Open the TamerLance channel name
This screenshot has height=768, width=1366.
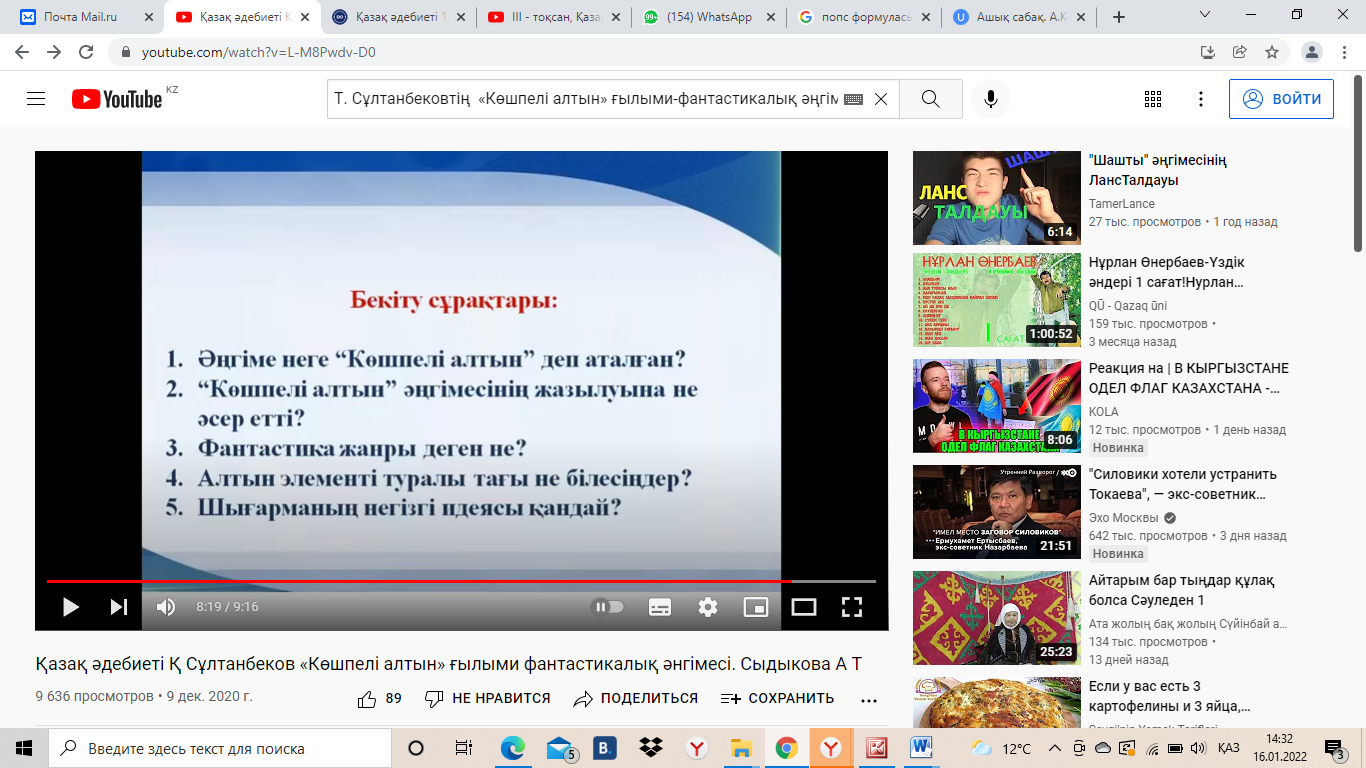pos(1121,204)
